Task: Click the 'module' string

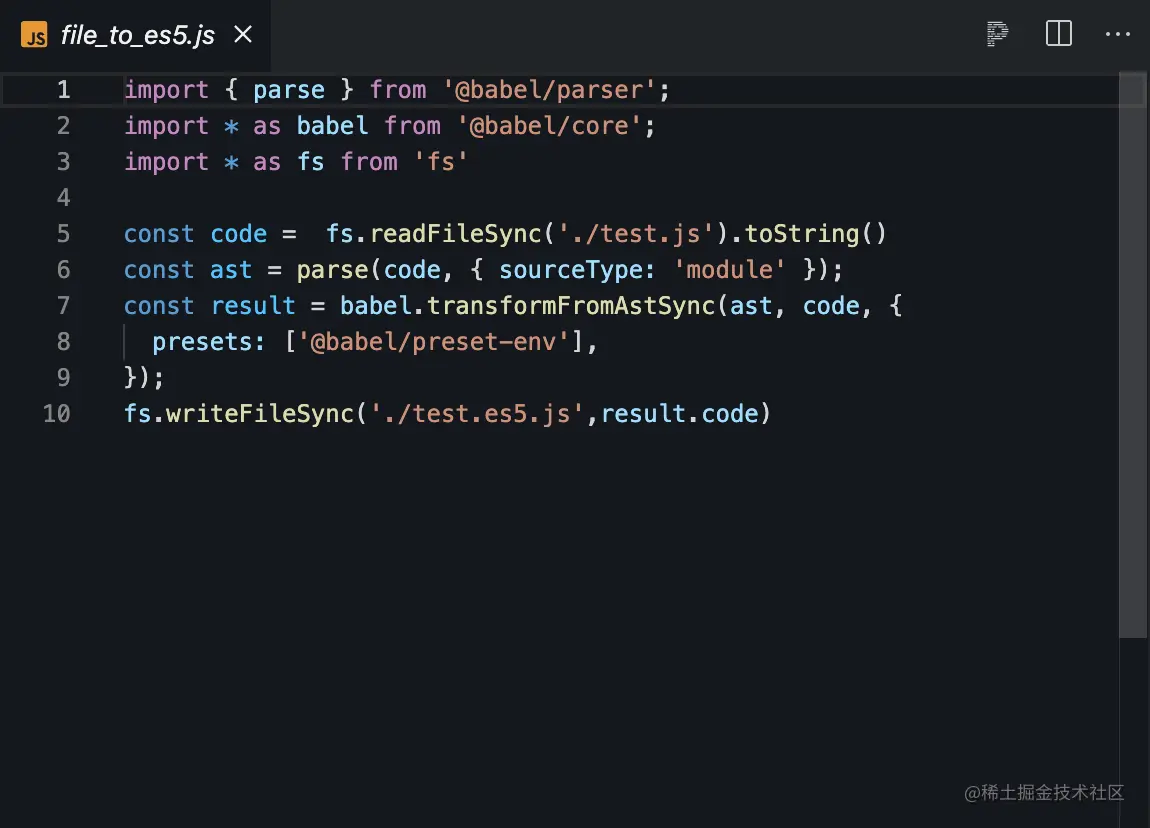Action: tap(729, 269)
